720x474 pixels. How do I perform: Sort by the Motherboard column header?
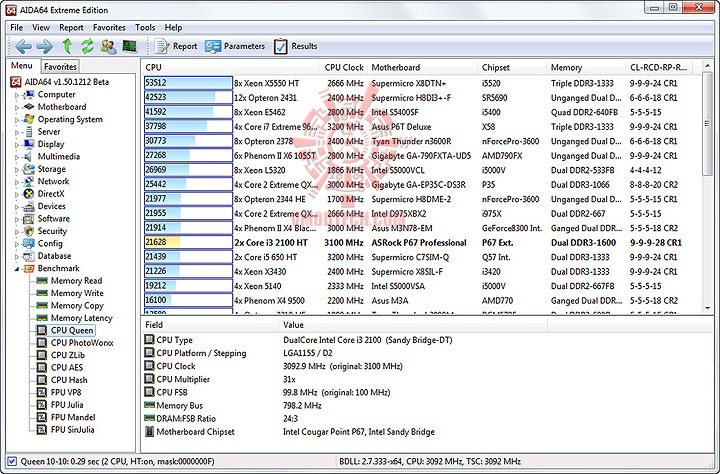point(422,68)
